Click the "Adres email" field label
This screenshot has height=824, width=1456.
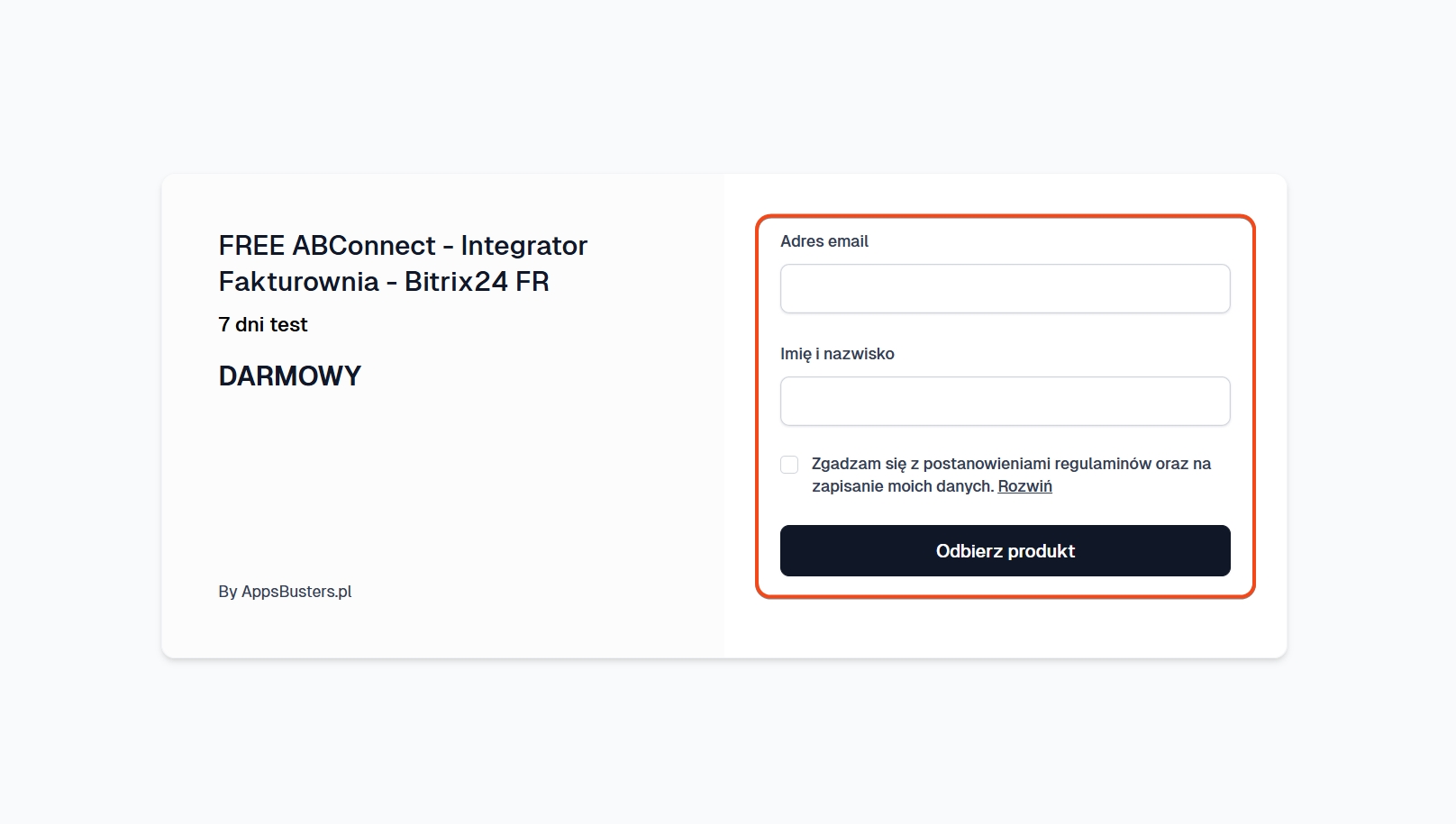[824, 241]
